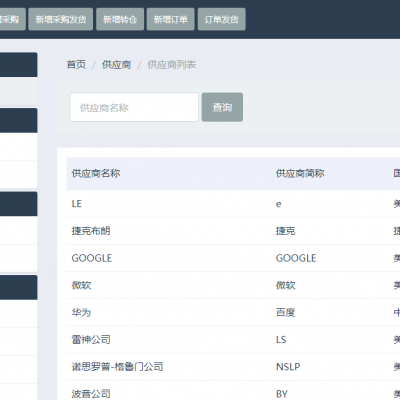Select the 雷神公司 supplier row
This screenshot has width=400, height=400.
(233, 340)
